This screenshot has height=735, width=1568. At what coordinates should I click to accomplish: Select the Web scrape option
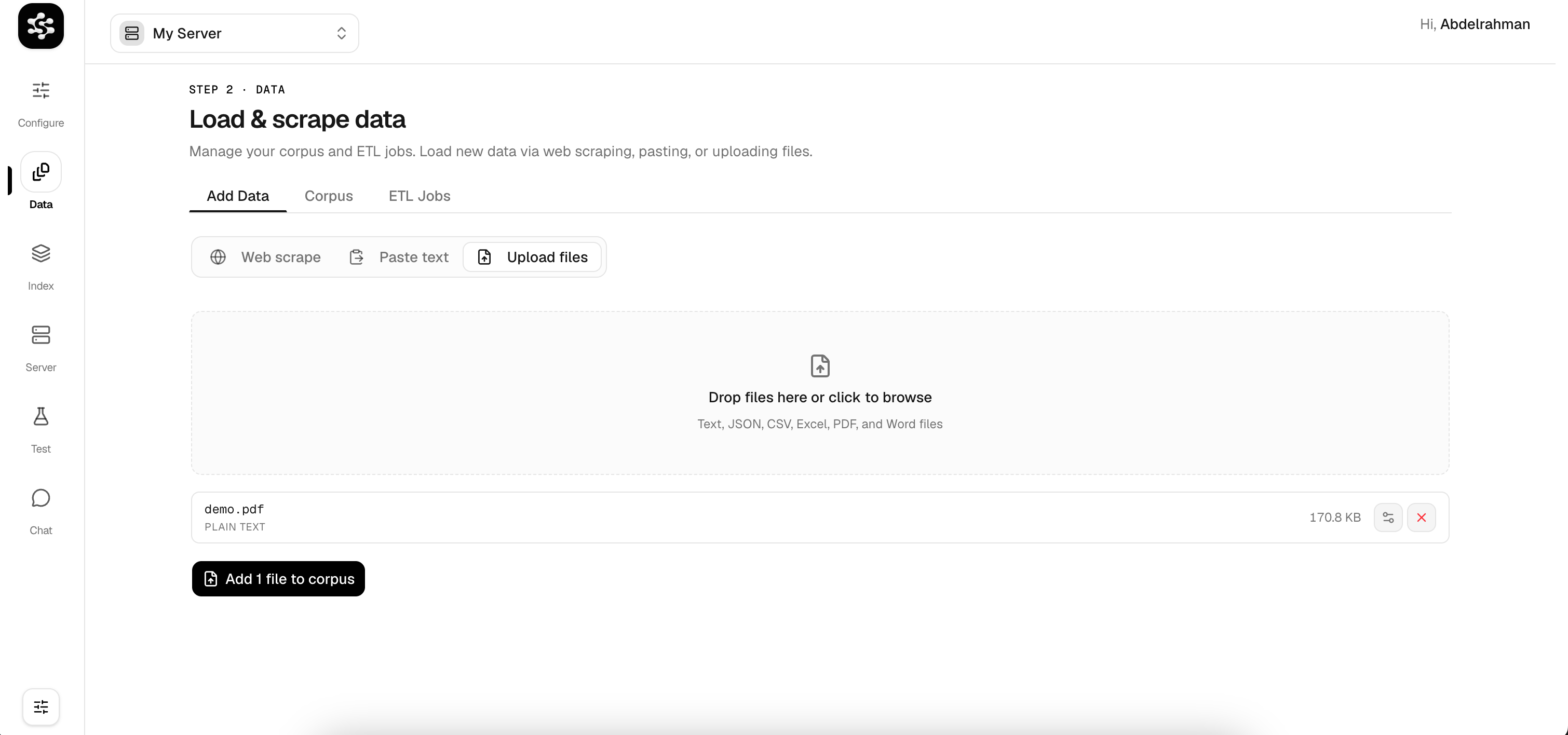[265, 257]
